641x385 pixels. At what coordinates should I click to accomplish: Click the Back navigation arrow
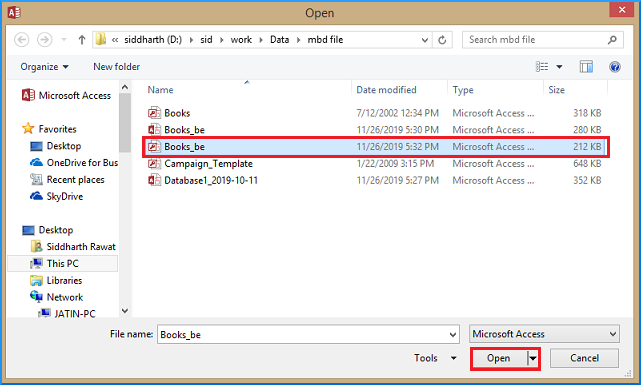click(x=22, y=40)
